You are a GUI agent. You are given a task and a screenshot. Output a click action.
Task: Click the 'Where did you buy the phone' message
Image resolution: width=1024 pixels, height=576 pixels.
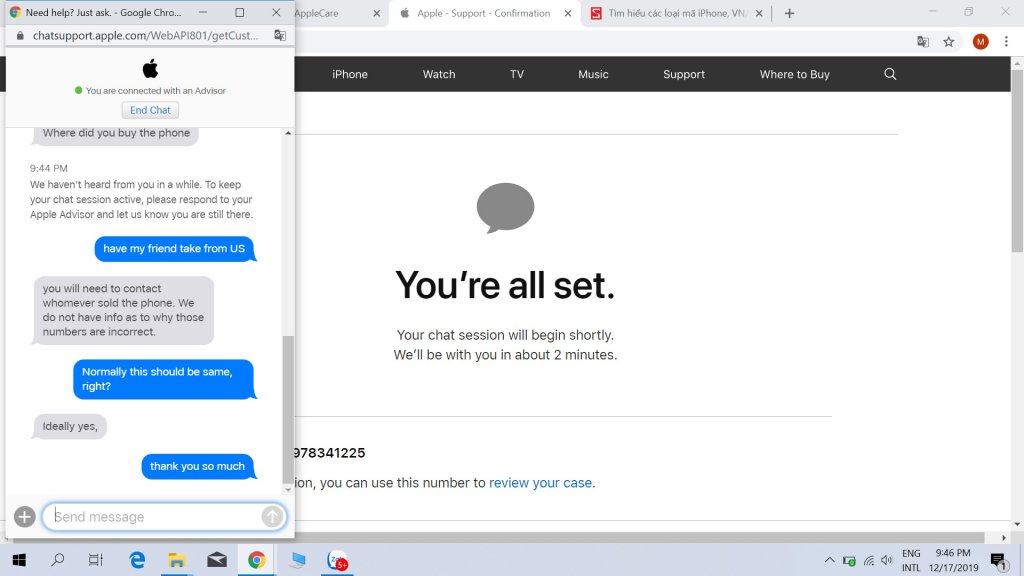pyautogui.click(x=116, y=134)
